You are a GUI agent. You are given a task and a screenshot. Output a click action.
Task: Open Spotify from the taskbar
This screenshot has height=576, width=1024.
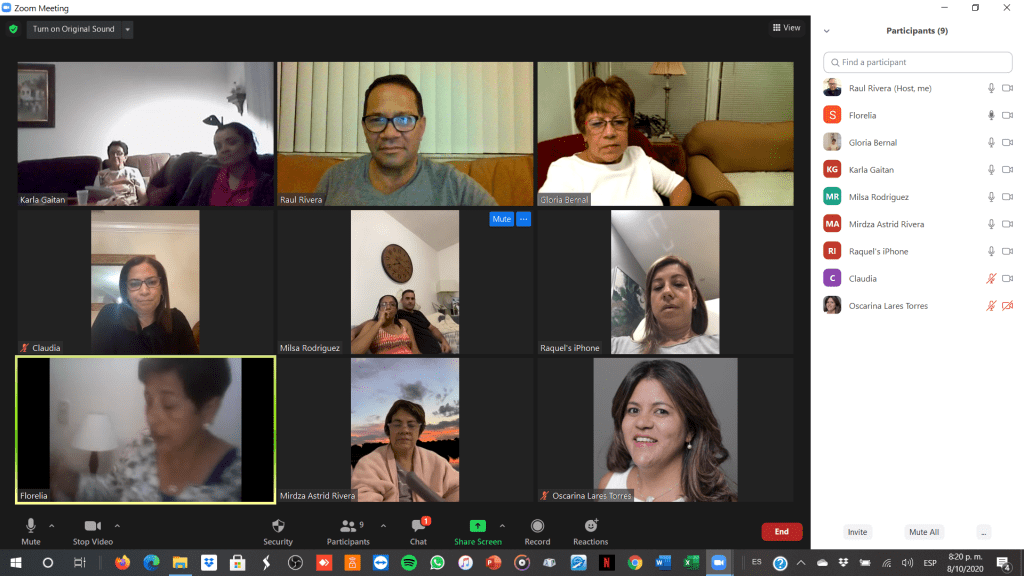pos(409,563)
